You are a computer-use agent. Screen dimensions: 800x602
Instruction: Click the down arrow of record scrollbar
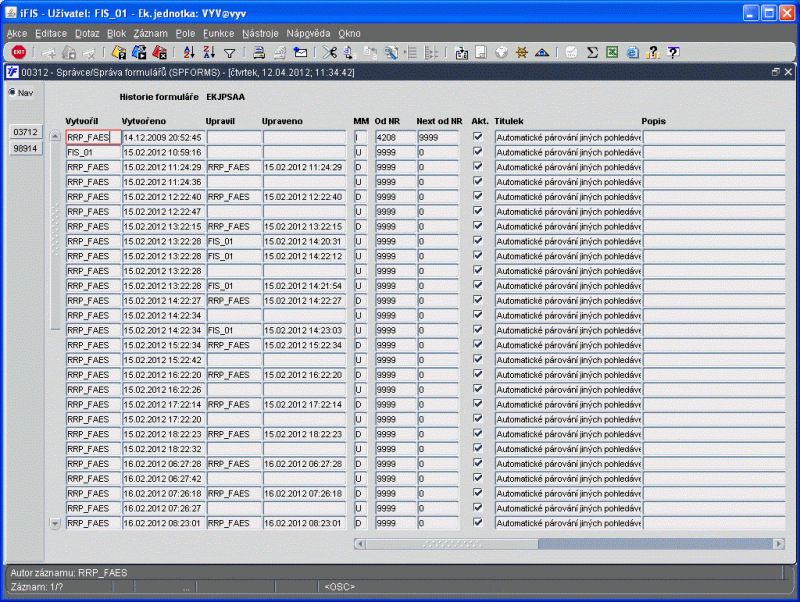click(x=55, y=523)
